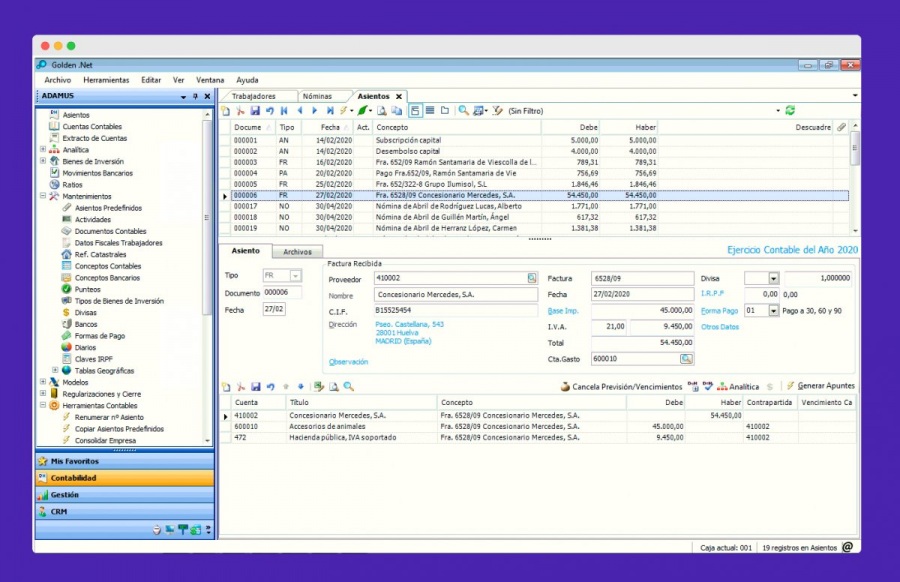900x582 pixels.
Task: Go to next record in top toolbar
Action: [x=315, y=111]
